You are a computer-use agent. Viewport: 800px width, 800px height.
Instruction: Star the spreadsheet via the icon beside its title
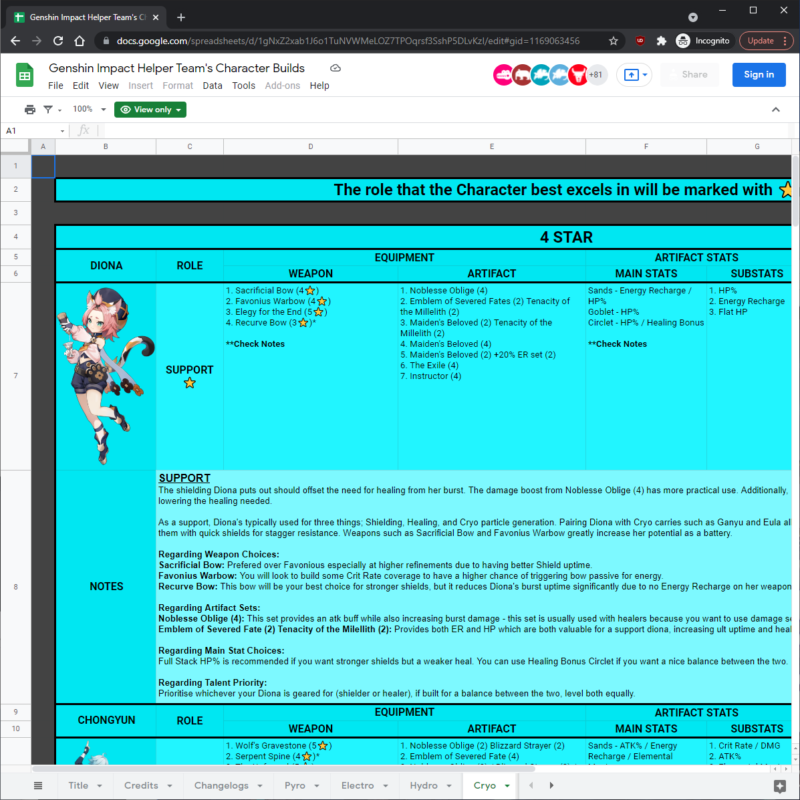click(335, 67)
